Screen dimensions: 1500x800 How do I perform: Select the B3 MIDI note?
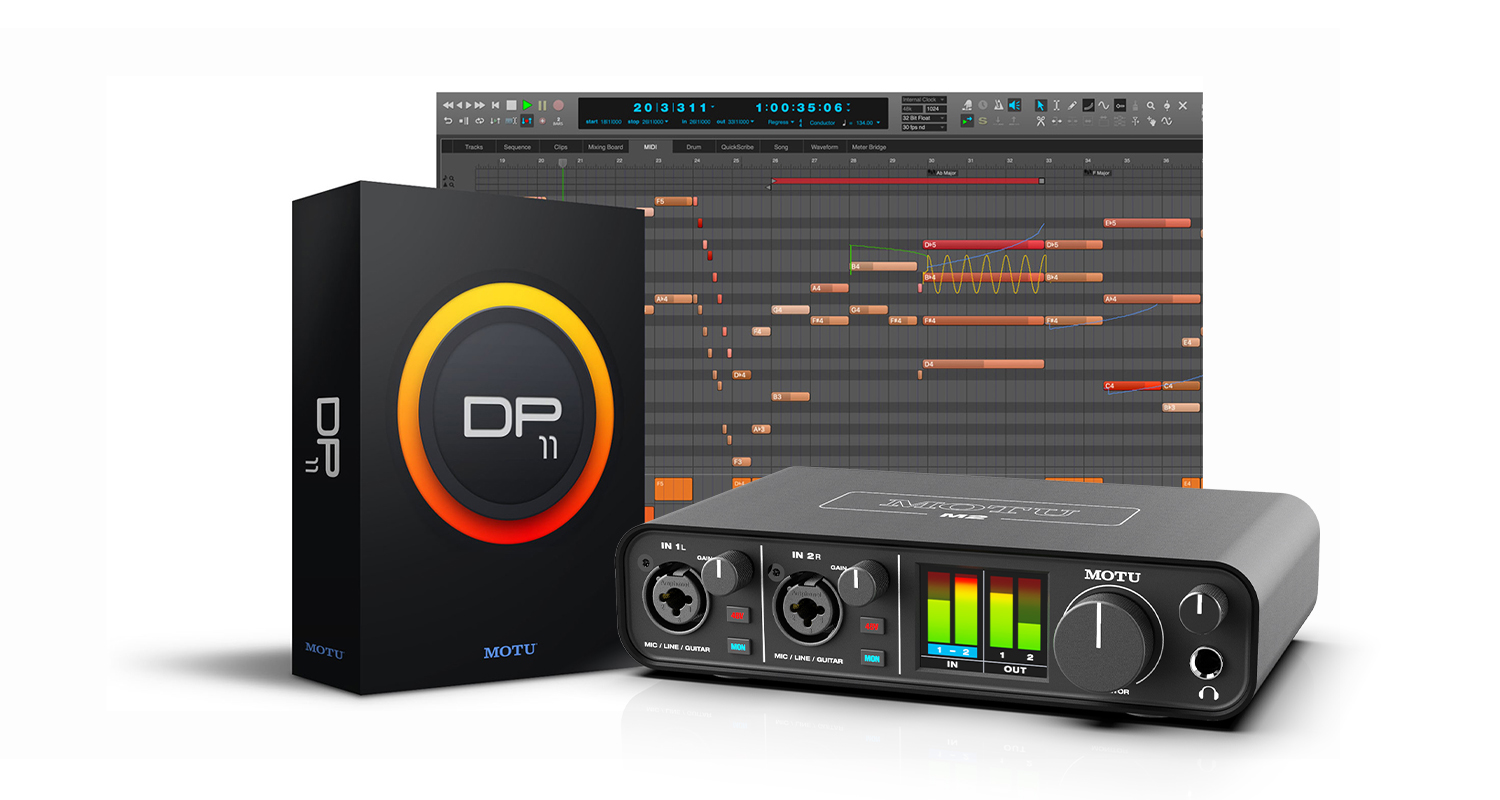(x=791, y=397)
